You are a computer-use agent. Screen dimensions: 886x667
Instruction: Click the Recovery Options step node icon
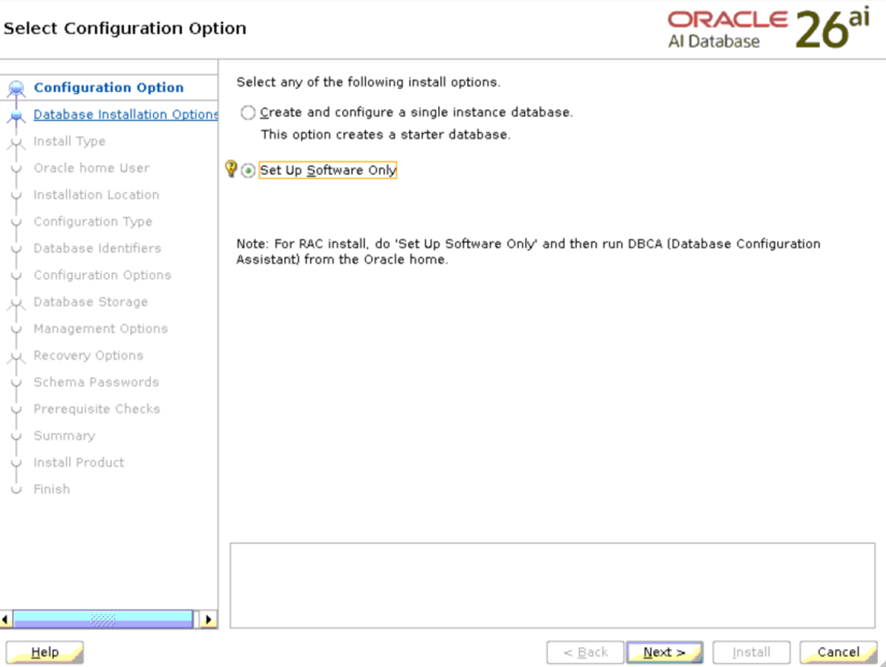(15, 356)
